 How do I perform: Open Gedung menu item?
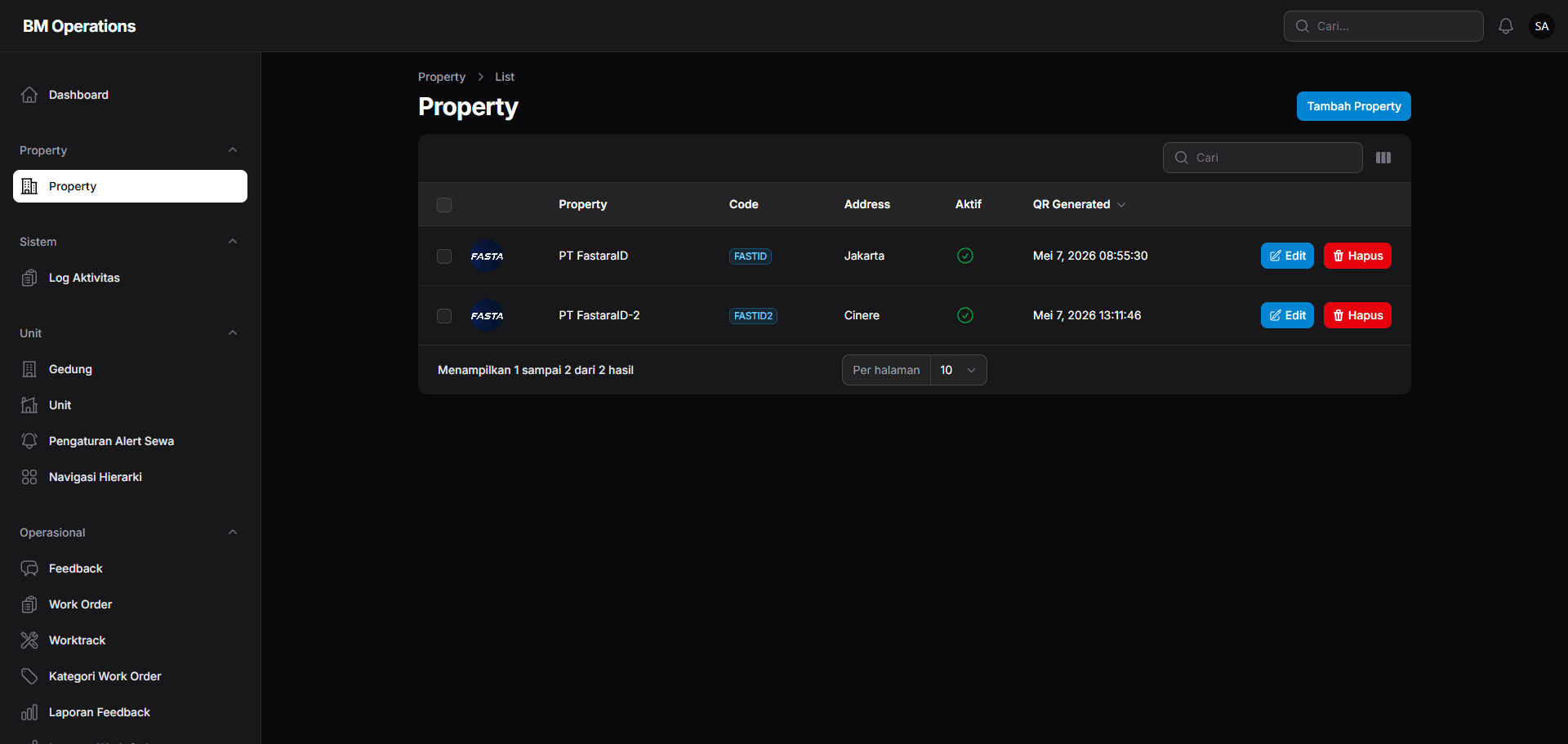click(130, 369)
